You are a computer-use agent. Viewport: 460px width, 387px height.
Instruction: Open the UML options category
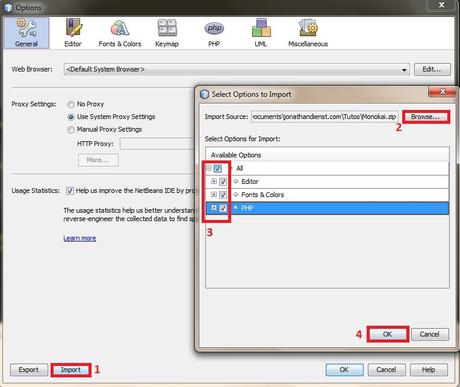pyautogui.click(x=261, y=33)
